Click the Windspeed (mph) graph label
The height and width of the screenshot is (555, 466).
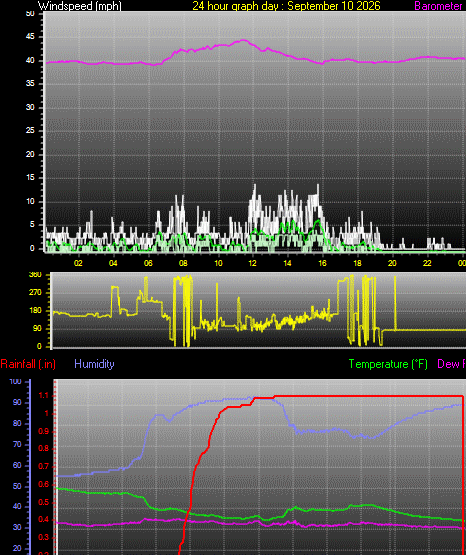click(80, 6)
